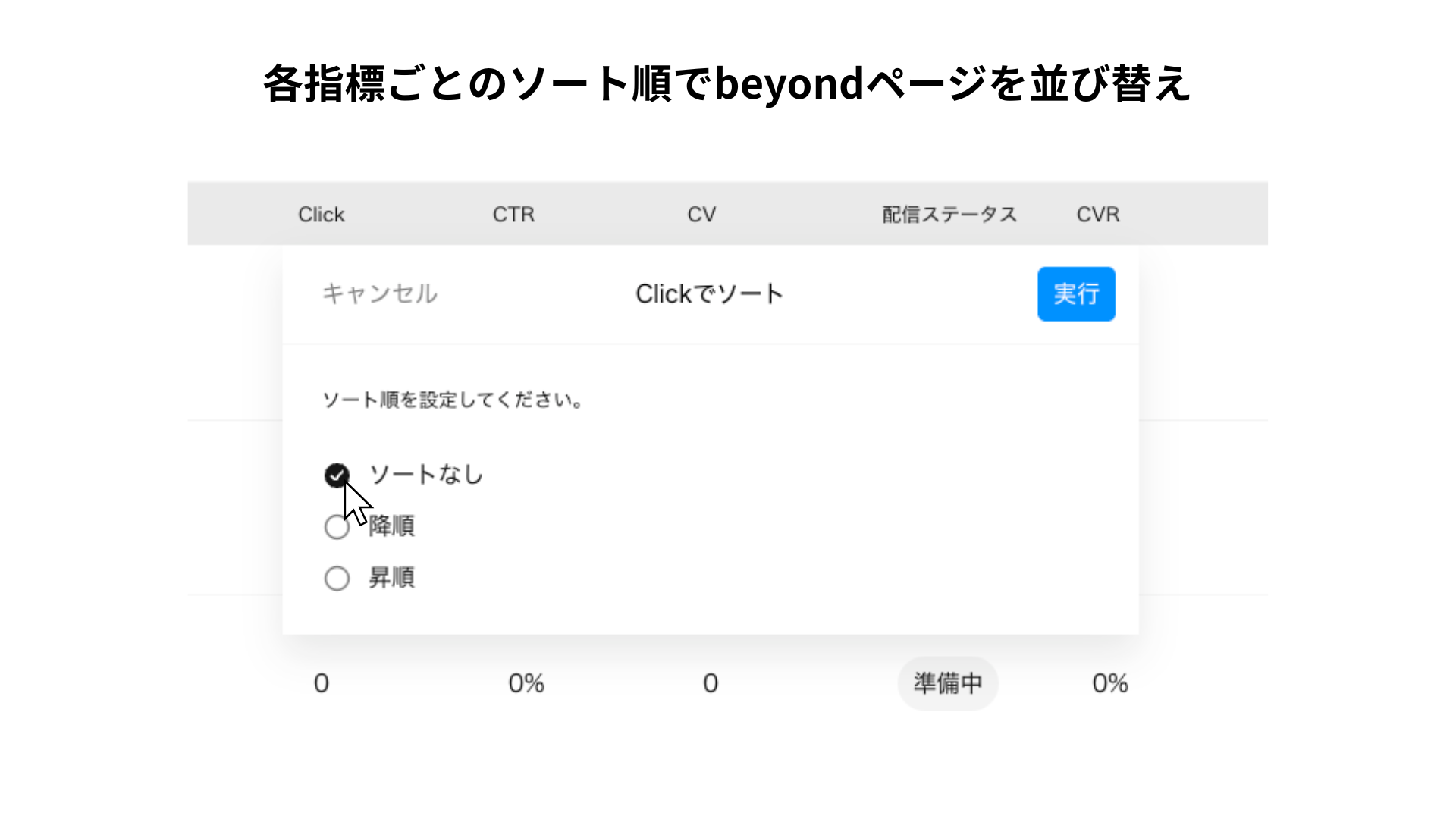Click the CVR column header
The width and height of the screenshot is (1456, 819).
pos(1098,215)
